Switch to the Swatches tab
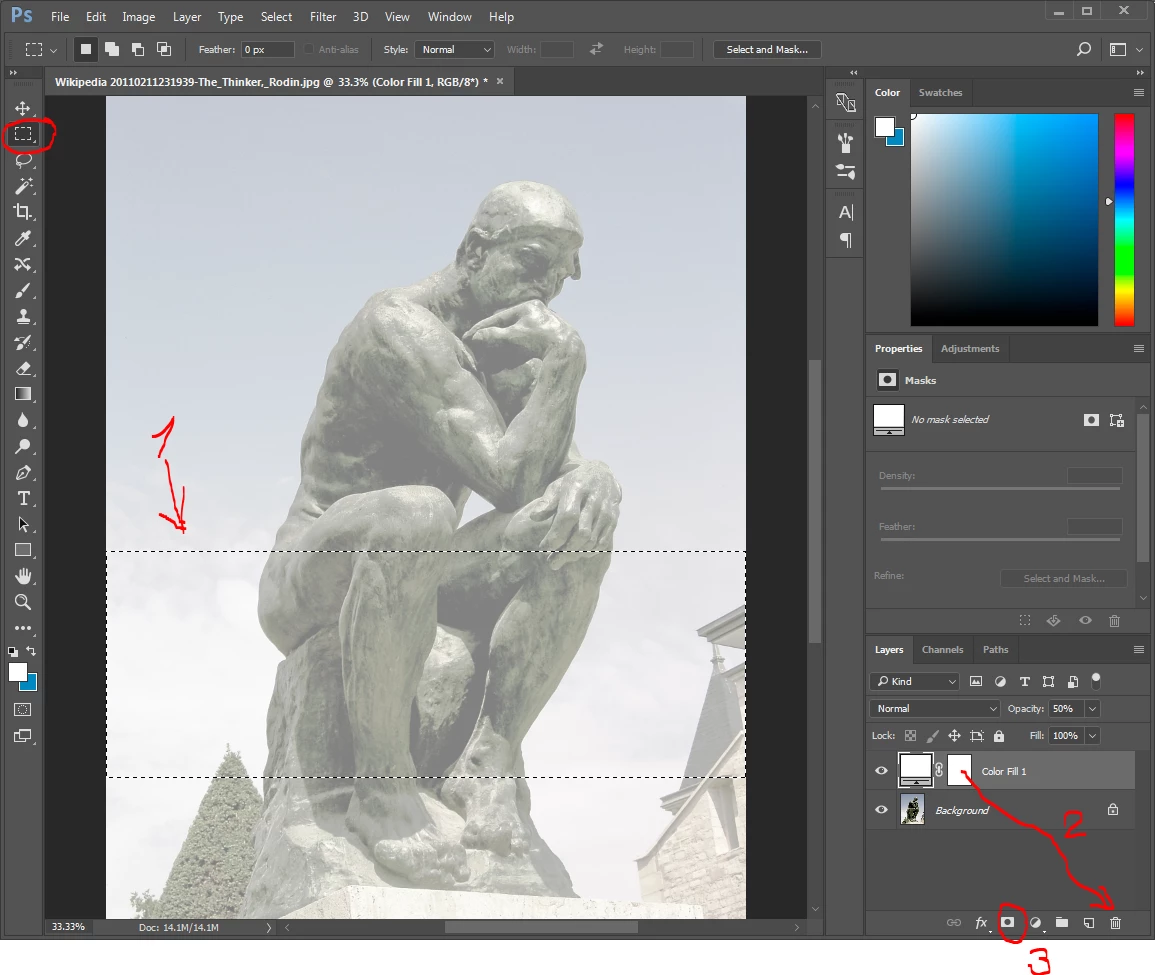Image resolution: width=1155 pixels, height=975 pixels. [x=940, y=93]
